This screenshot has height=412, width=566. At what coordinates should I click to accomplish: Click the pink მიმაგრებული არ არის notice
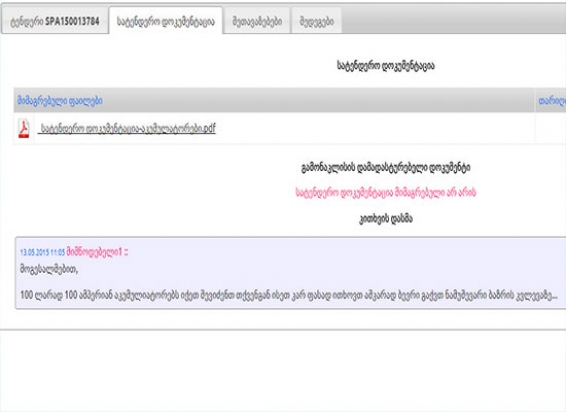386,192
